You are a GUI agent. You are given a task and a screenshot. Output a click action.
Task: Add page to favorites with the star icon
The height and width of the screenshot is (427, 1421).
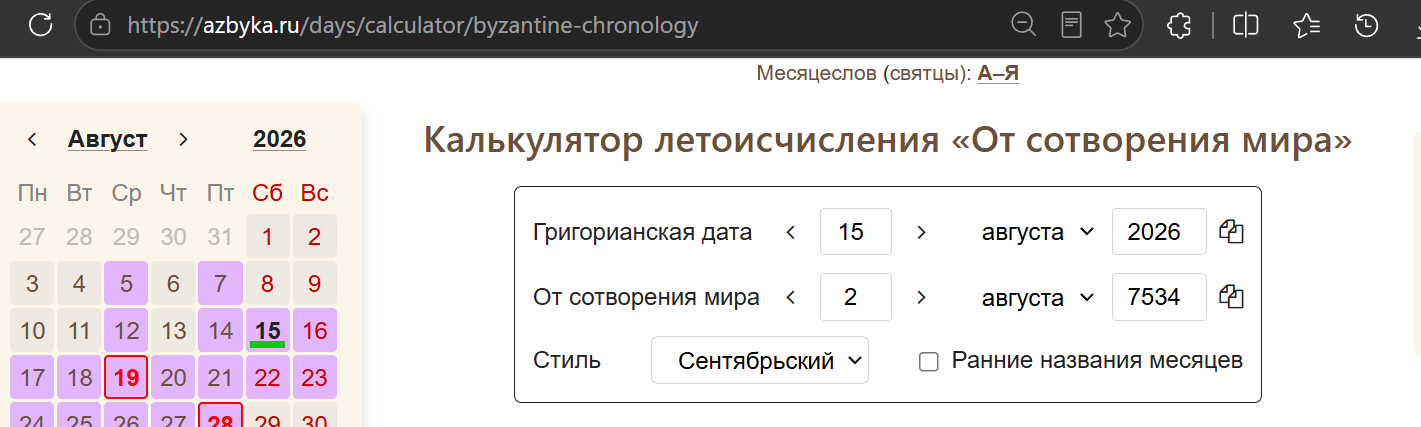(x=1117, y=25)
